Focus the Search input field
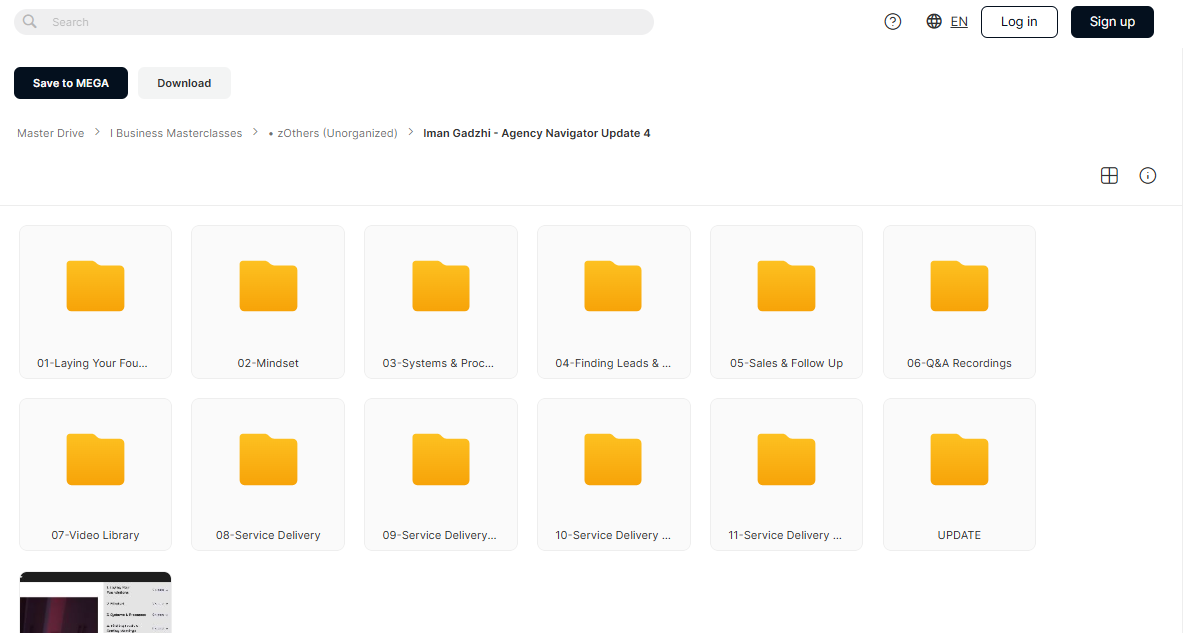Screen dimensions: 1183x633 (x=333, y=22)
